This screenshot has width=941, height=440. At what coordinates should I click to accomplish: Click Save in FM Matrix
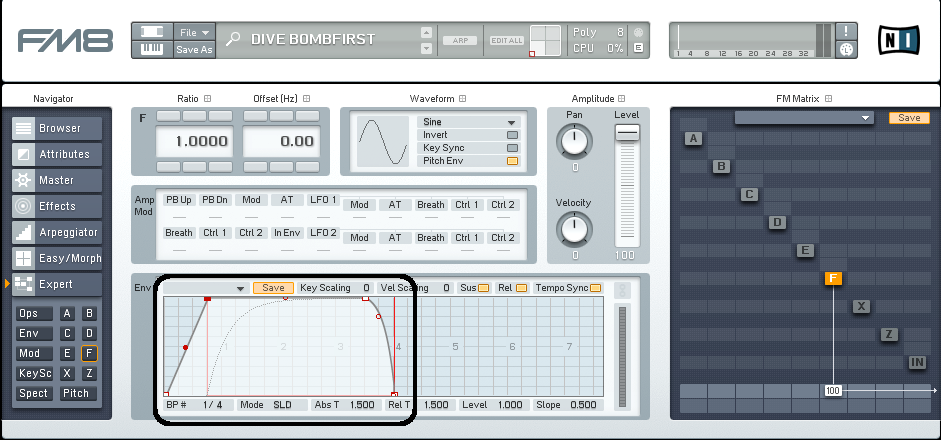909,118
